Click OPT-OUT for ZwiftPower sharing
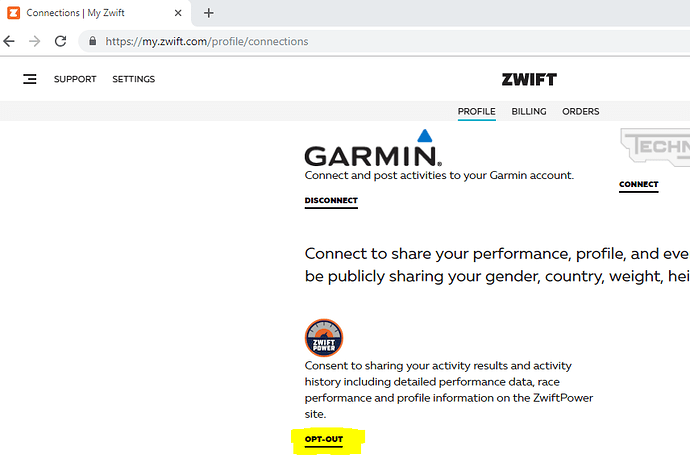690x470 pixels. pyautogui.click(x=324, y=440)
